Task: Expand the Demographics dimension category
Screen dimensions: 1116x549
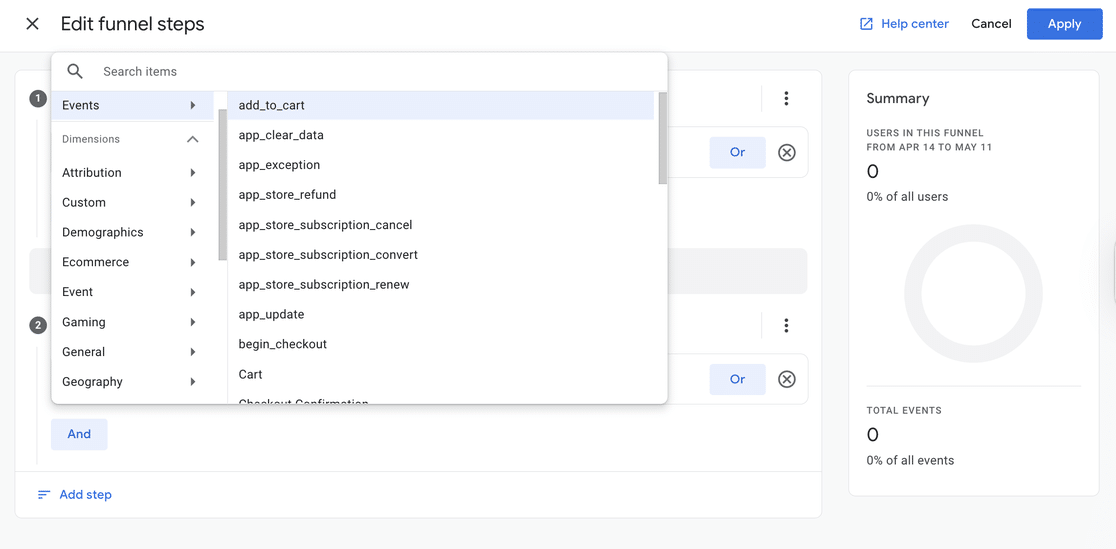Action: (132, 232)
